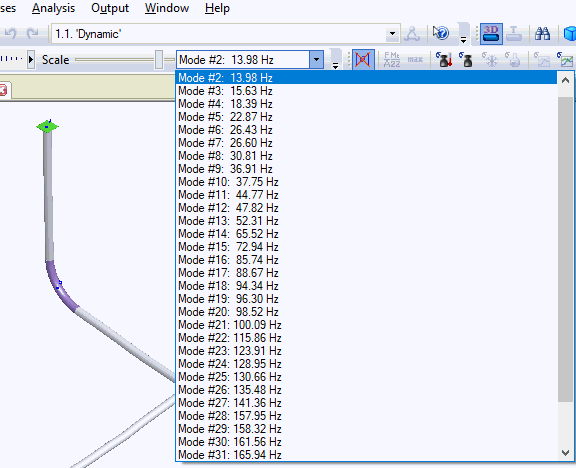576x468 pixels.
Task: Click the mode list scrollbar down arrow
Action: tap(565, 453)
